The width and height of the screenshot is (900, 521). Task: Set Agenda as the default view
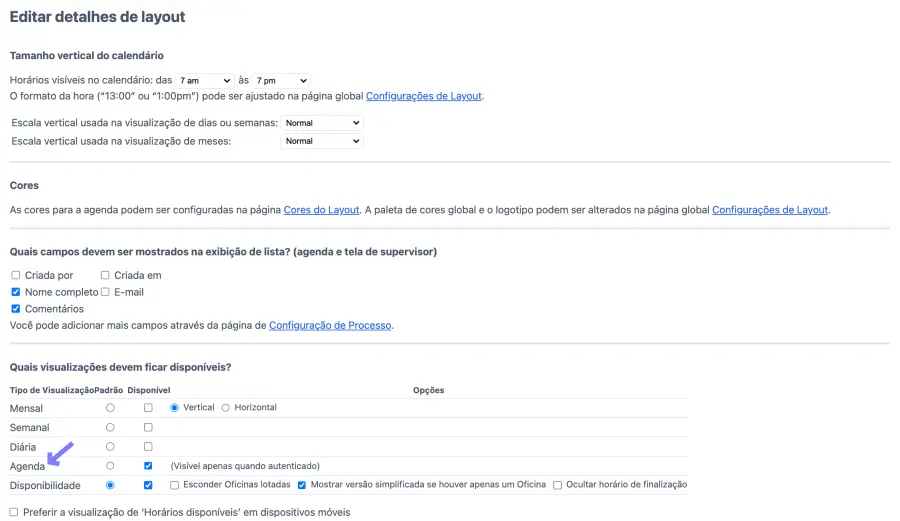110,465
